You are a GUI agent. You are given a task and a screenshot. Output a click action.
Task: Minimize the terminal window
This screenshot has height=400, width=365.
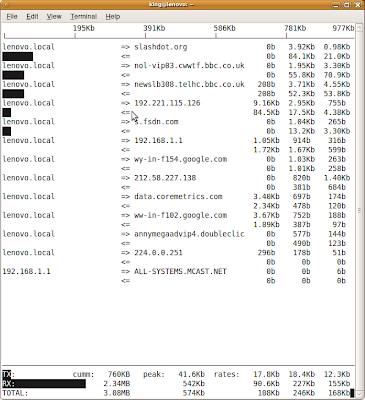(x=336, y=5)
